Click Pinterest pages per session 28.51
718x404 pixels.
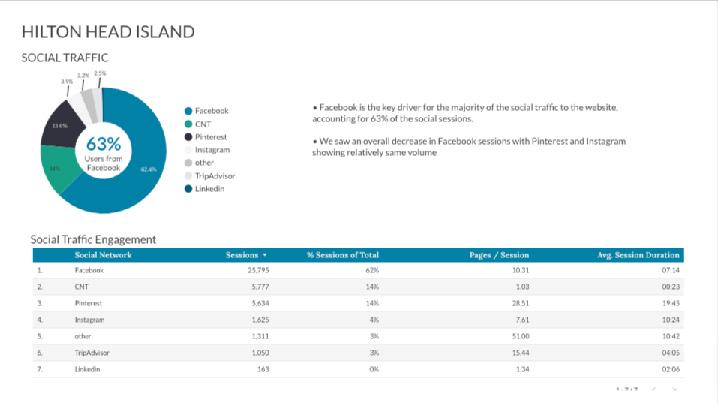coord(521,303)
